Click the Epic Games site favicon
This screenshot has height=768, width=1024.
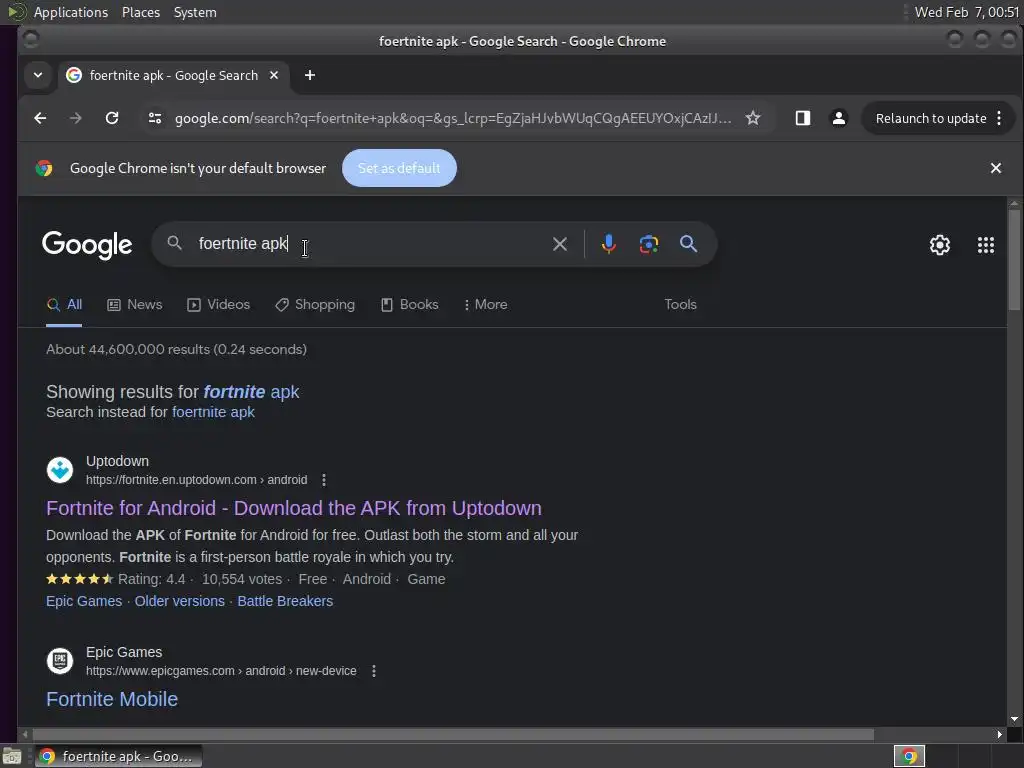(59, 660)
